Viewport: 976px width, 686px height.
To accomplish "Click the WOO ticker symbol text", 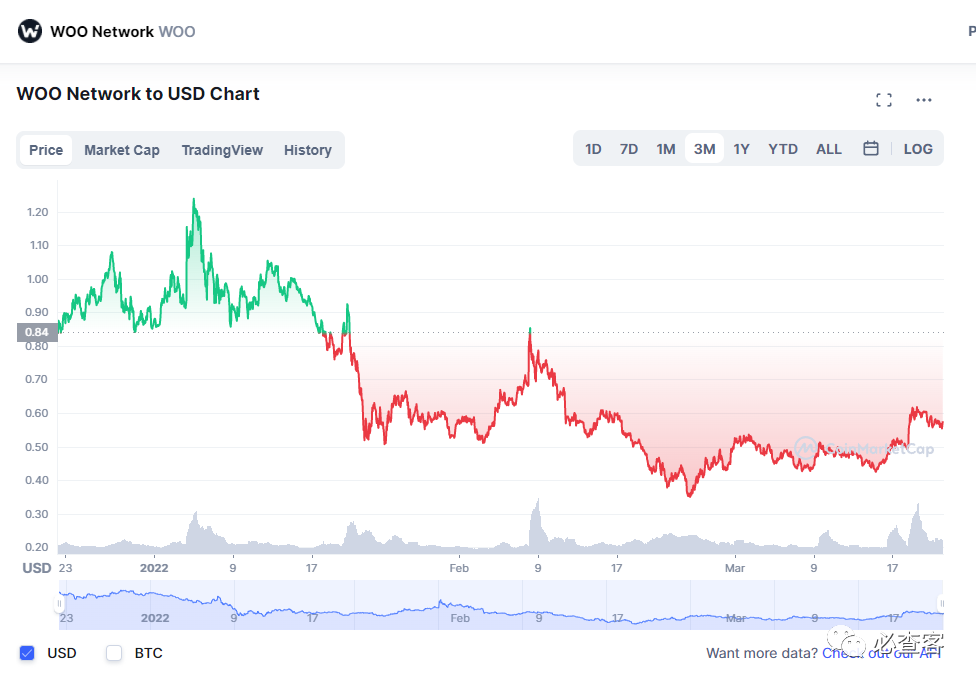I will (177, 32).
